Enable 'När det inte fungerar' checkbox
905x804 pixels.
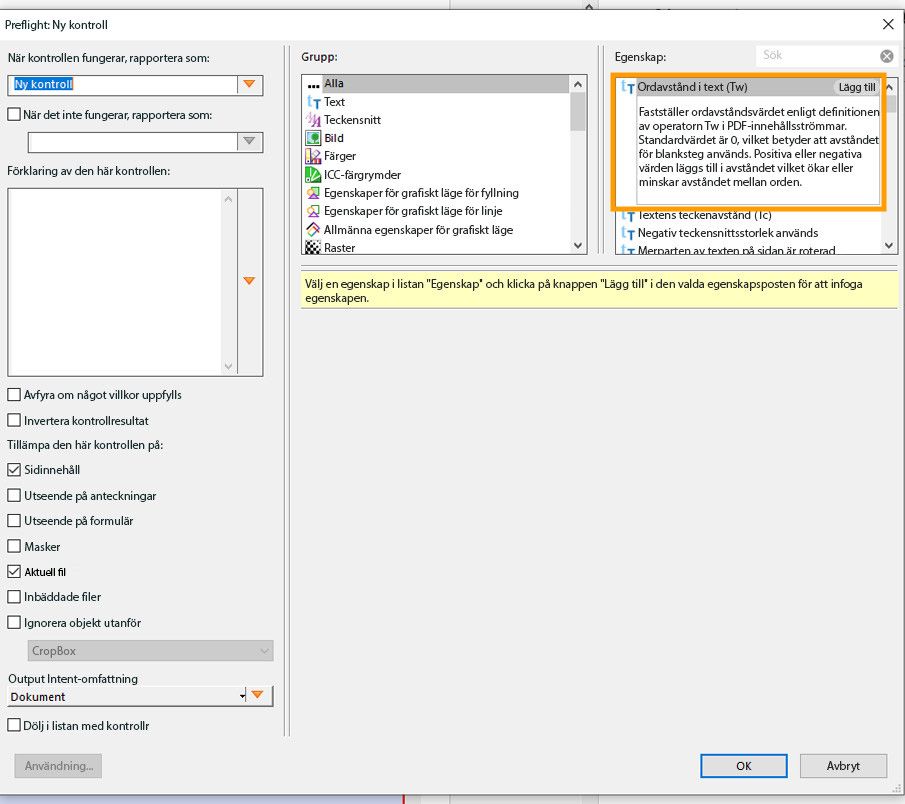pyautogui.click(x=14, y=115)
